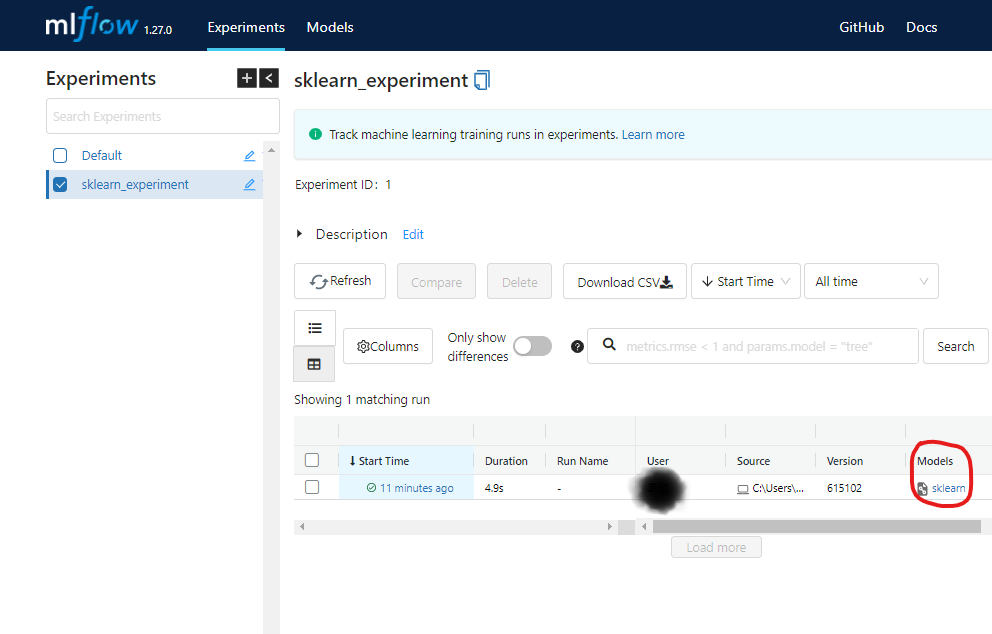Click the Refresh button
This screenshot has height=634, width=992.
click(x=340, y=281)
